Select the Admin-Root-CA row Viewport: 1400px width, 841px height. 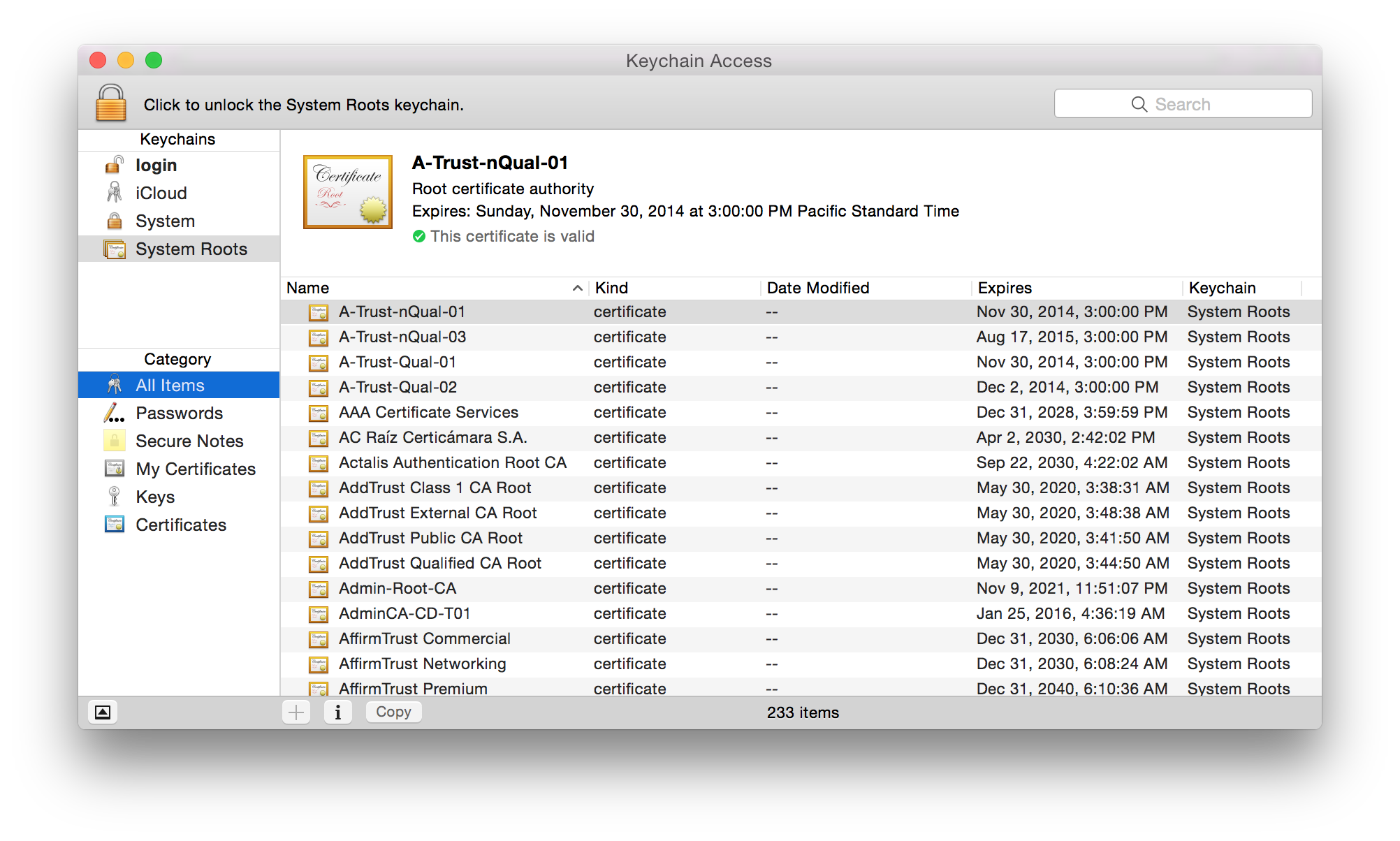tap(801, 588)
